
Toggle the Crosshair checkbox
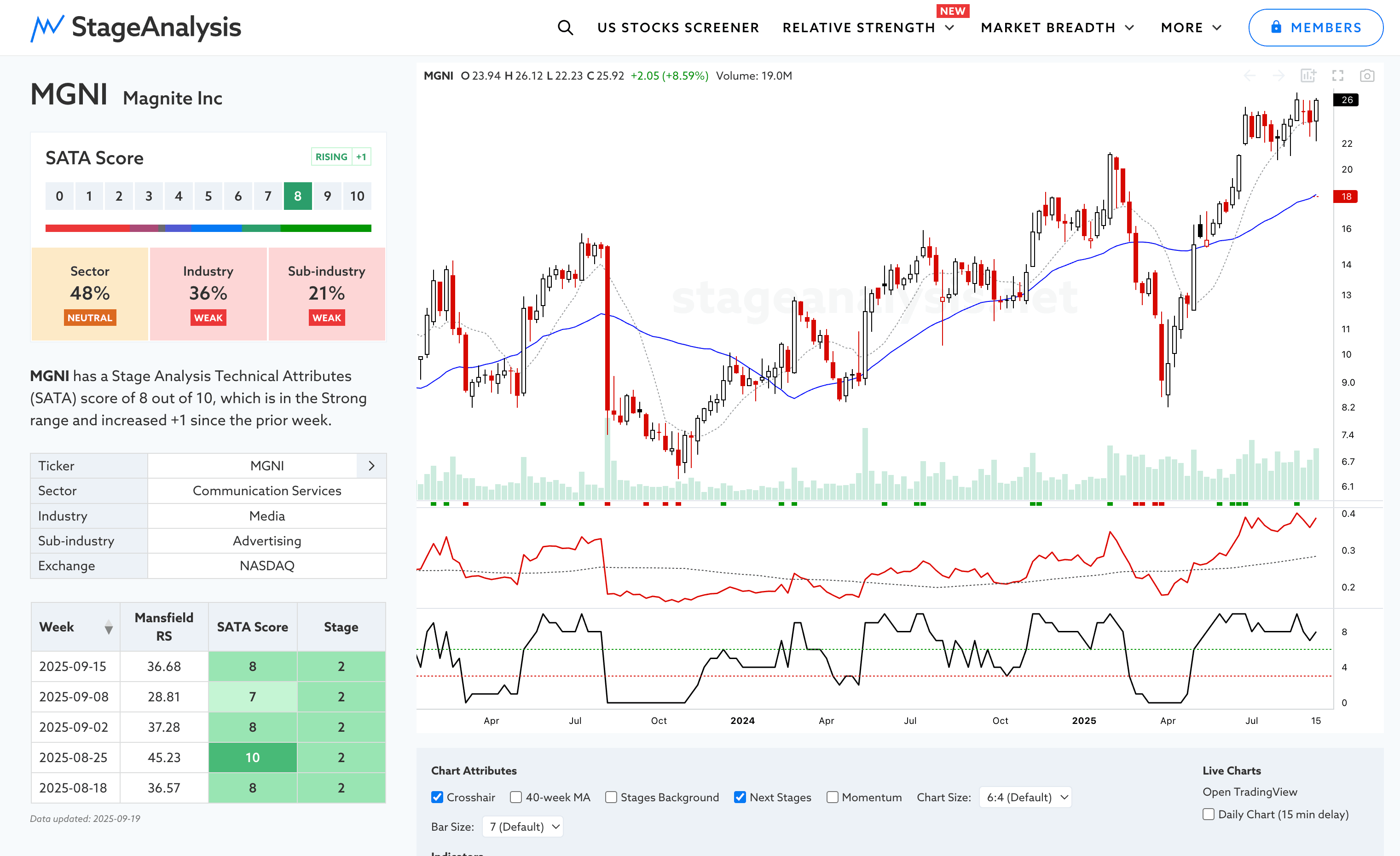pos(437,797)
